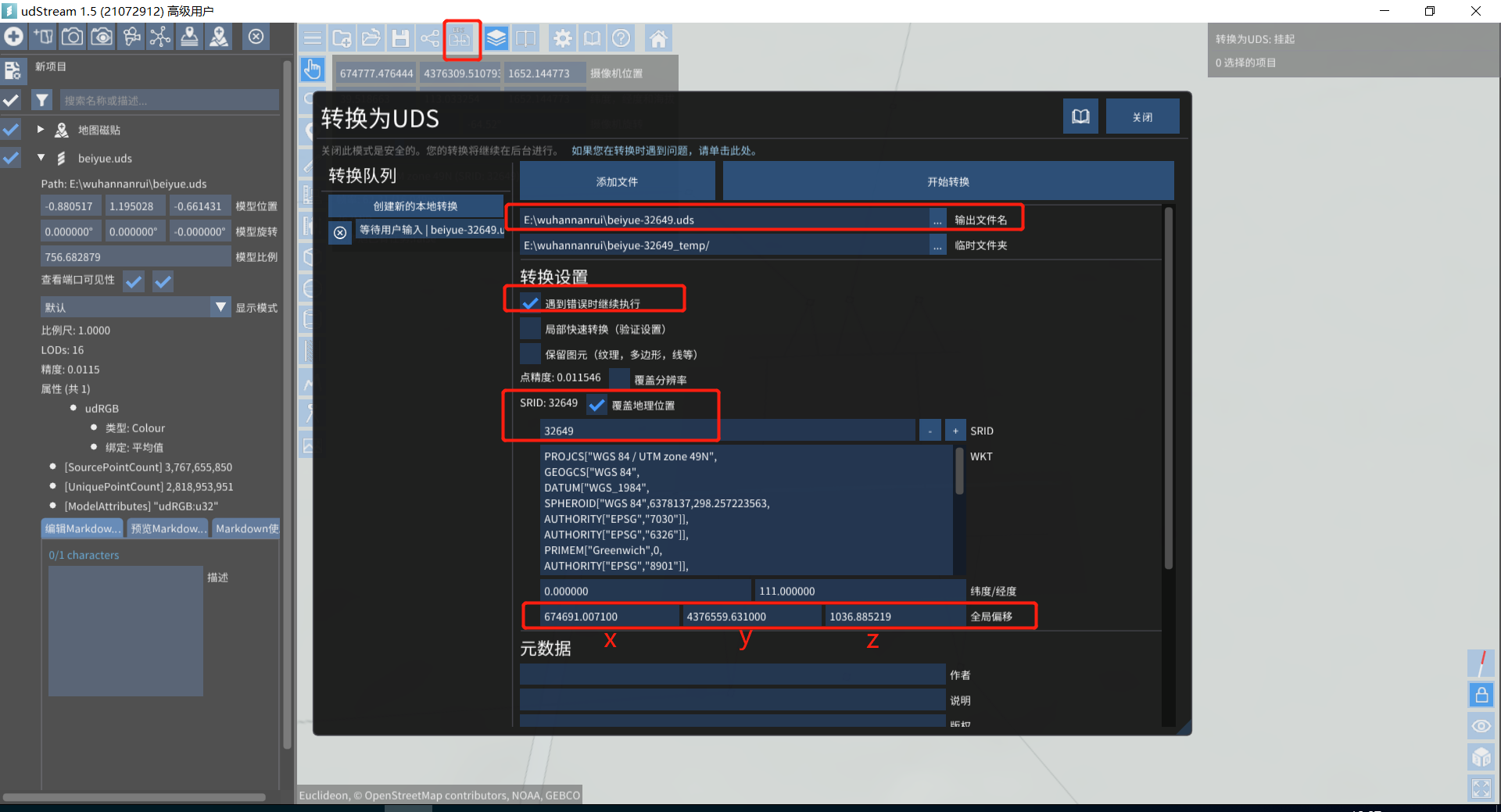
Task: Click the add label/text annotation icon
Action: (43, 37)
